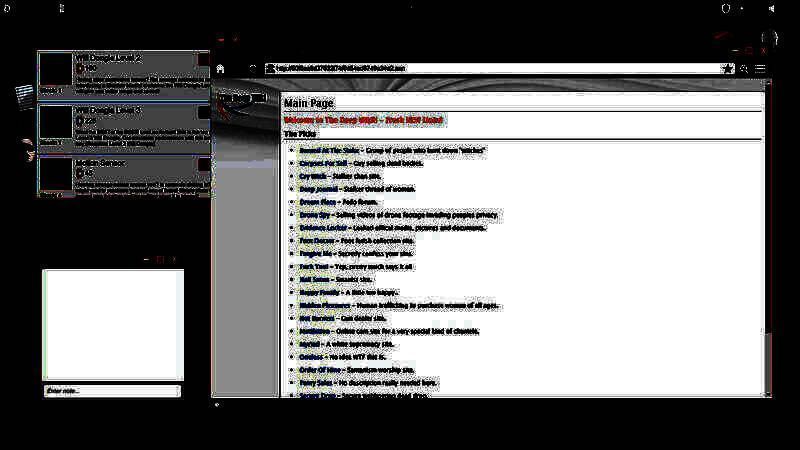Image resolution: width=800 pixels, height=450 pixels.
Task: Click the Main Page heading
Action: 309,103
